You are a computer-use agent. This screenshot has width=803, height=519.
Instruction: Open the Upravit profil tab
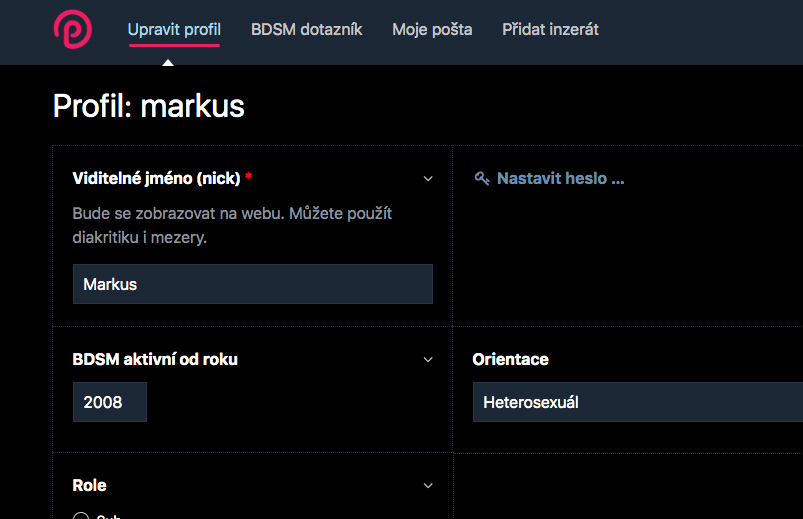(x=174, y=30)
